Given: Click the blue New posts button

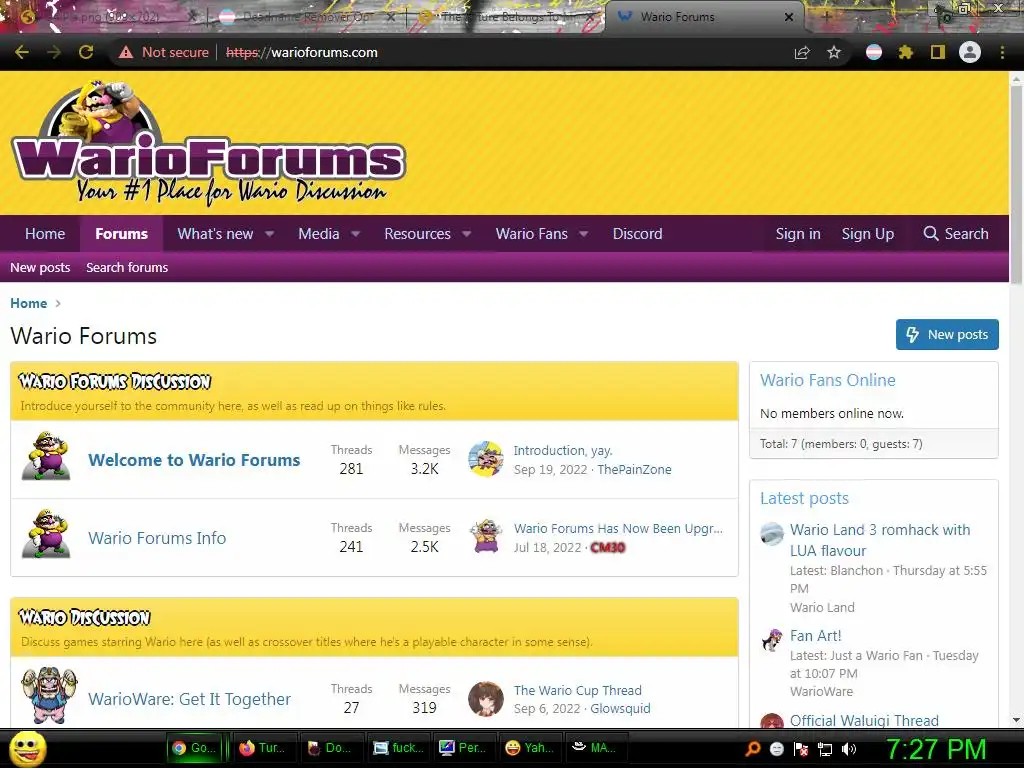Looking at the screenshot, I should coord(947,334).
